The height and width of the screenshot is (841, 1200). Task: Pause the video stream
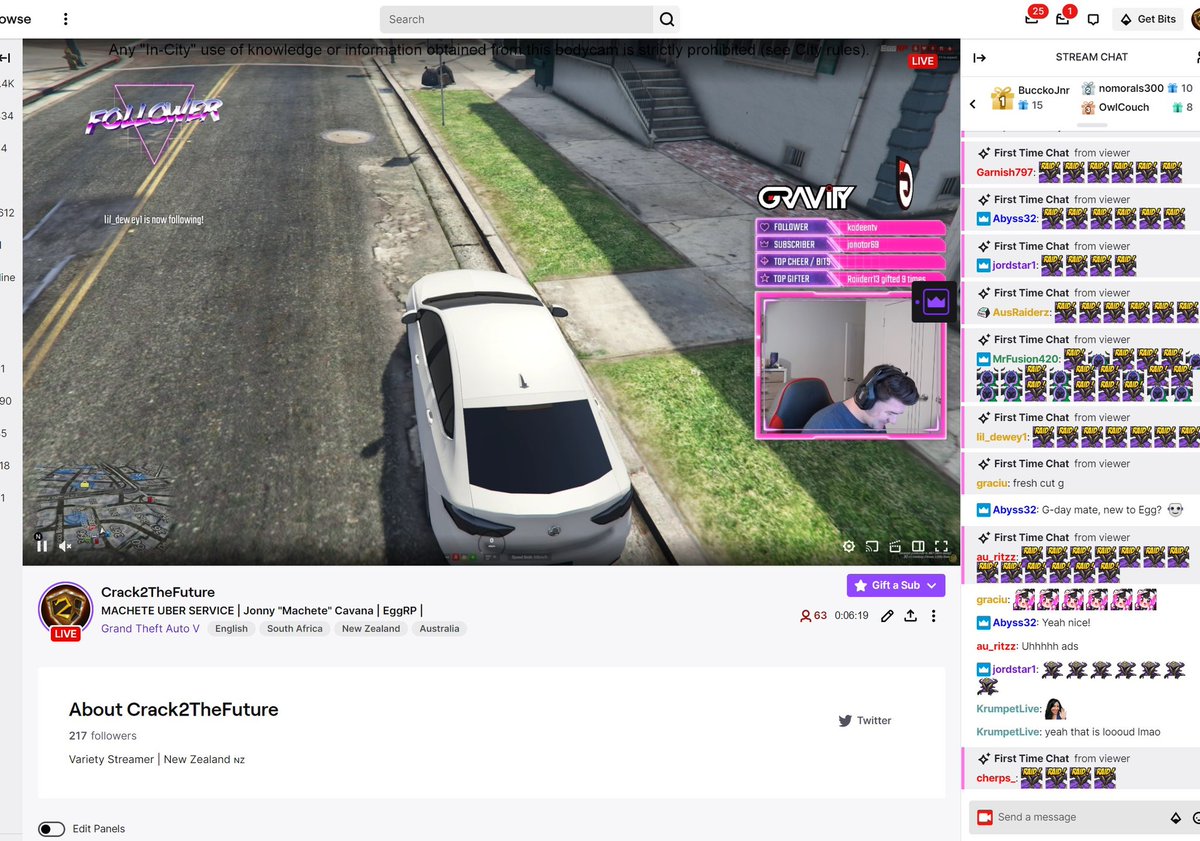point(42,546)
